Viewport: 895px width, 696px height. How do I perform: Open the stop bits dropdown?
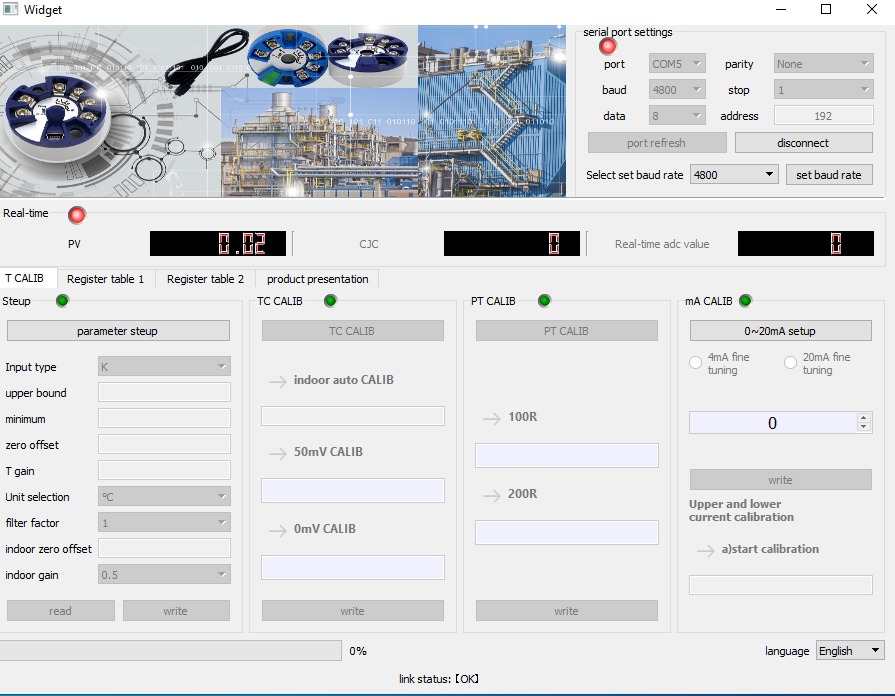[x=824, y=90]
